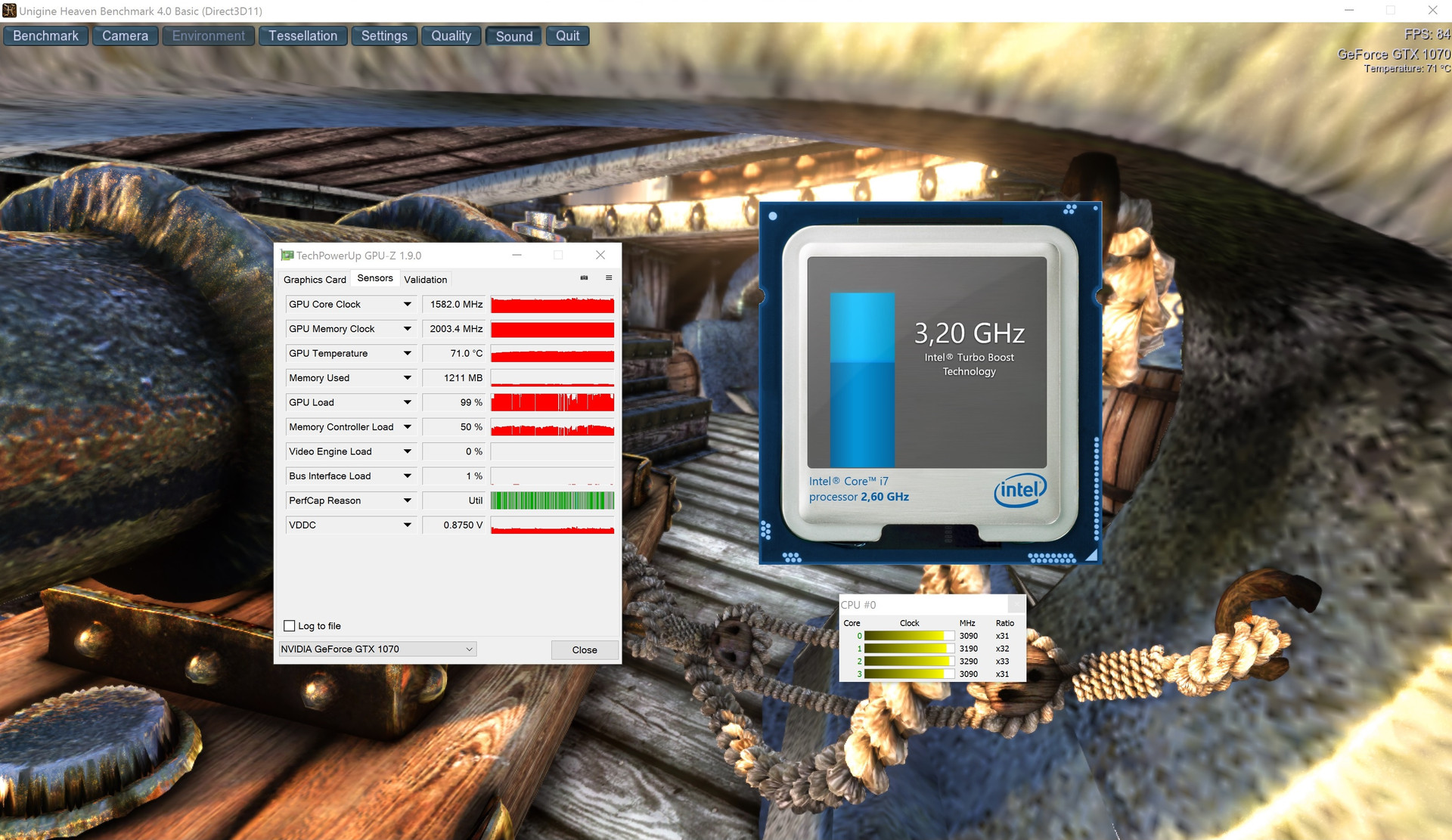The width and height of the screenshot is (1452, 840).
Task: Open the Quality menu in Heaven
Action: click(451, 36)
